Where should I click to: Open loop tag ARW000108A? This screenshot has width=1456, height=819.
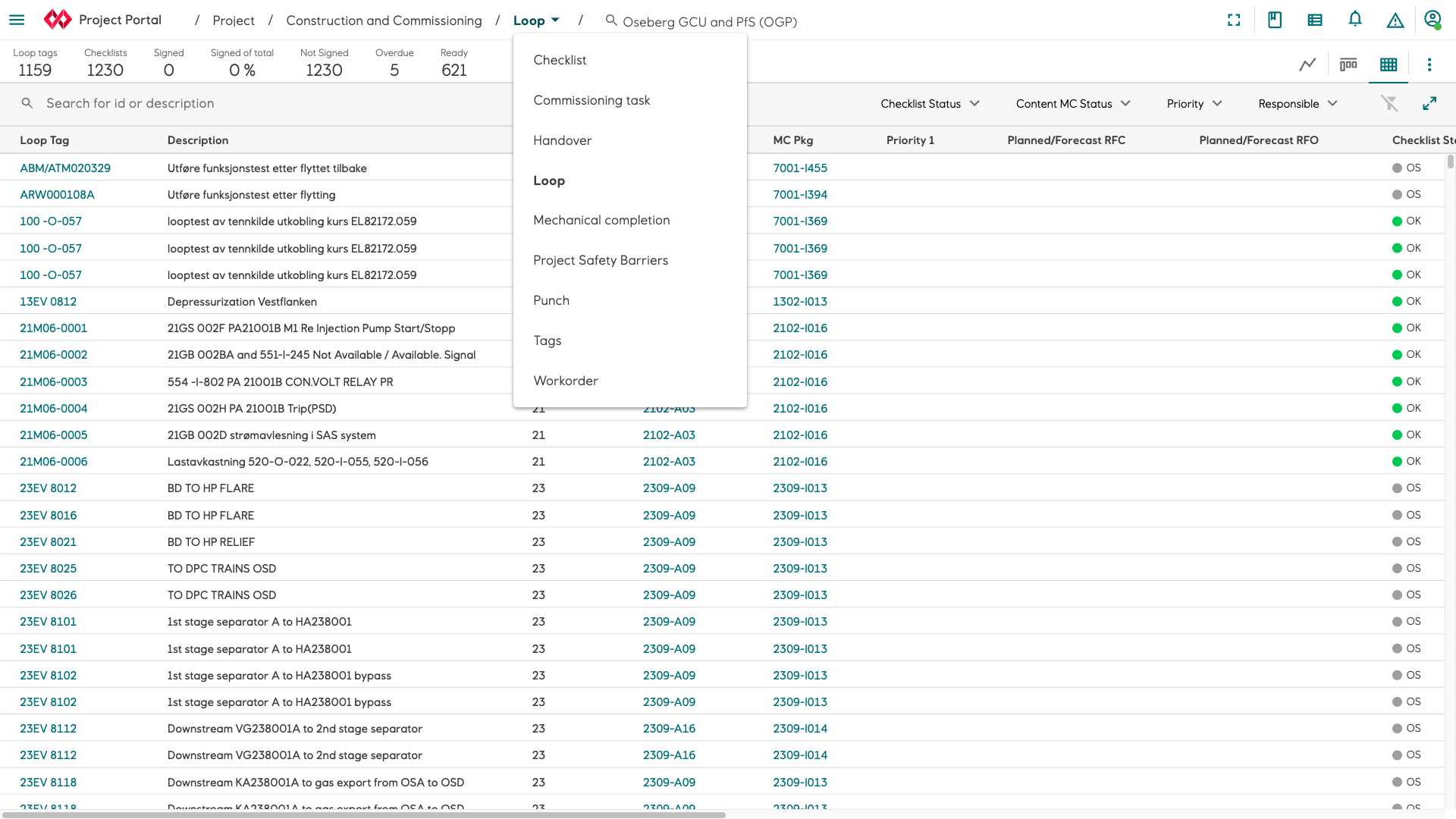click(57, 194)
